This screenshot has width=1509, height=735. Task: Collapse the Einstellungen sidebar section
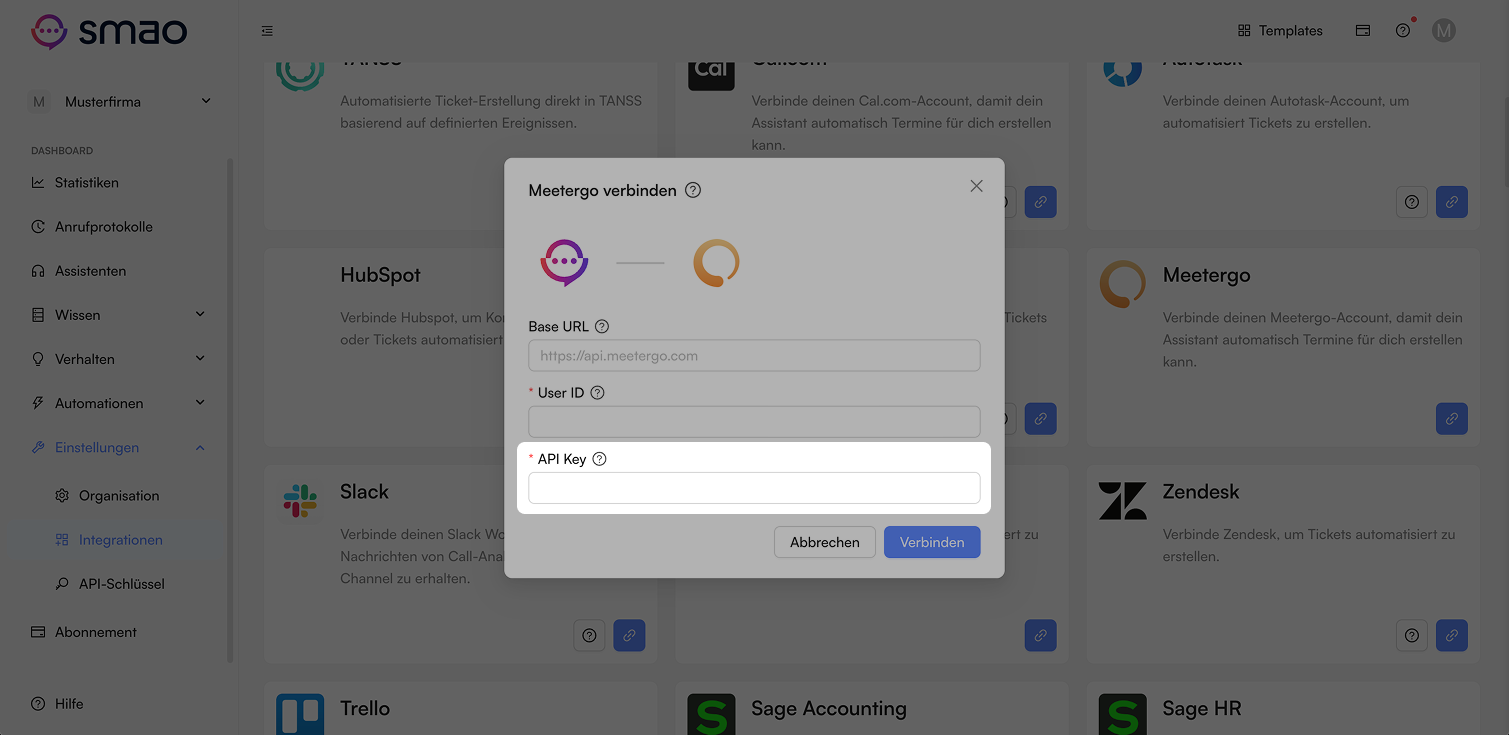tap(120, 447)
